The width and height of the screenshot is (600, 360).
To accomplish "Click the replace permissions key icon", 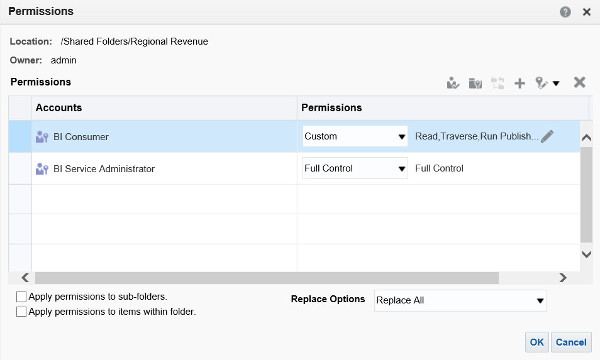I will pyautogui.click(x=541, y=83).
